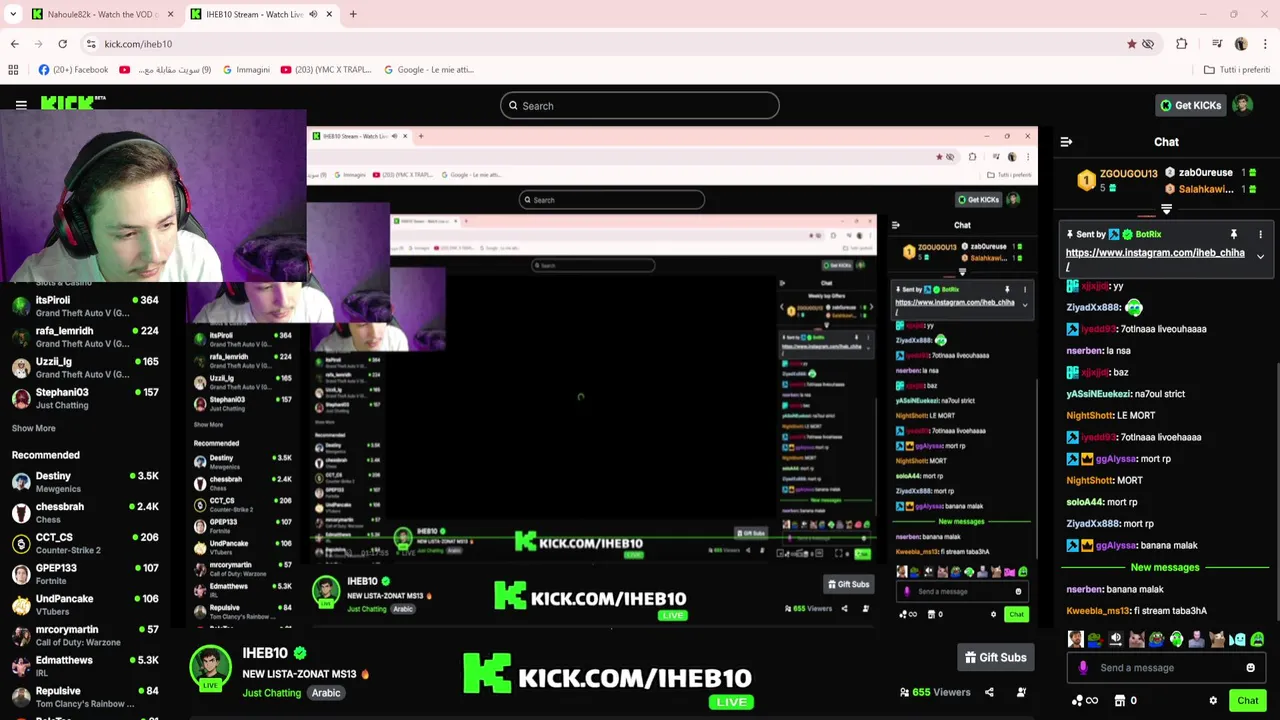Open the account avatar beside Get KICKs
Viewport: 1280px width, 720px height.
click(1242, 105)
